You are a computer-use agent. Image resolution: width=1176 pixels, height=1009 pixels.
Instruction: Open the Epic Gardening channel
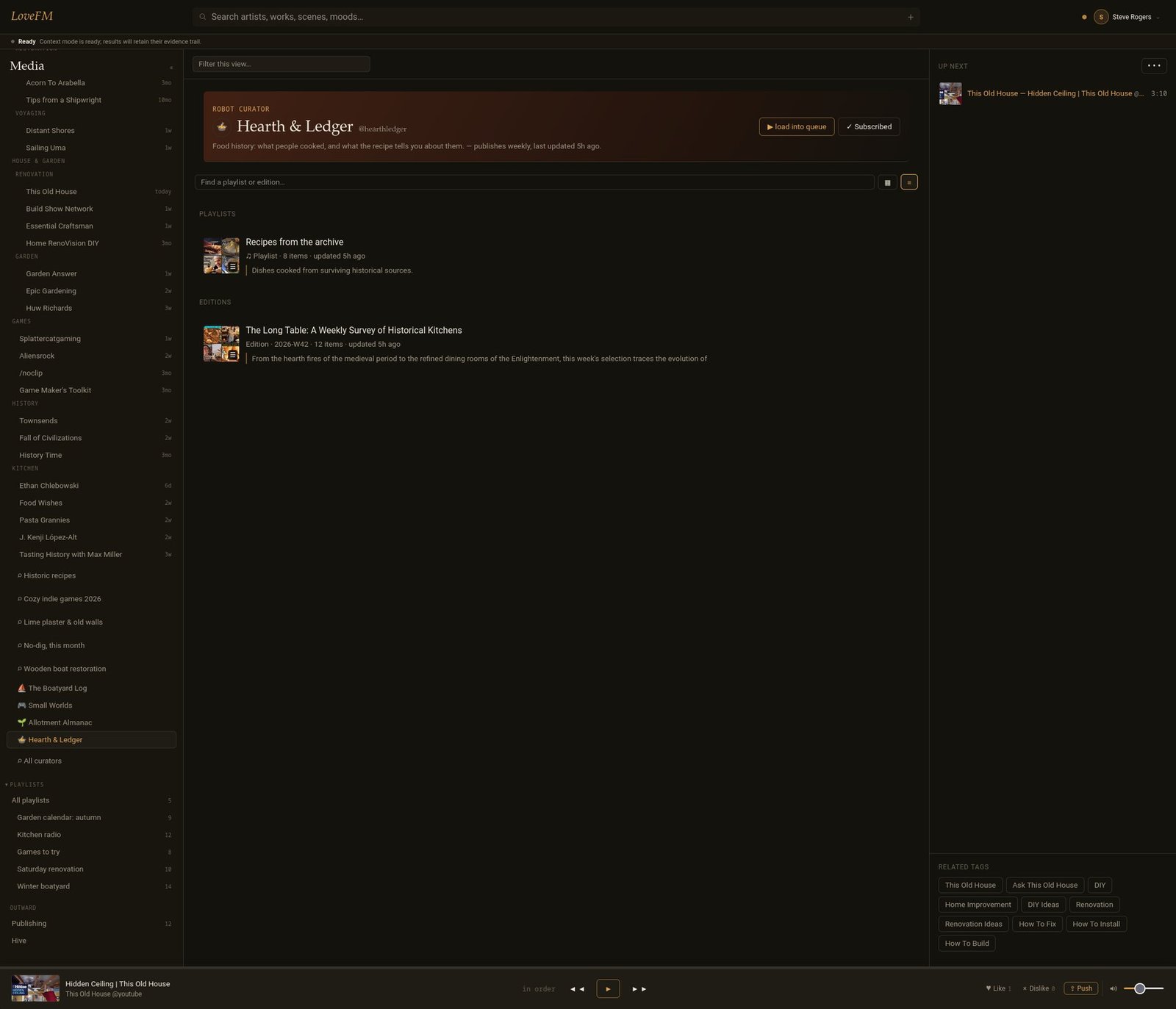tap(92, 291)
